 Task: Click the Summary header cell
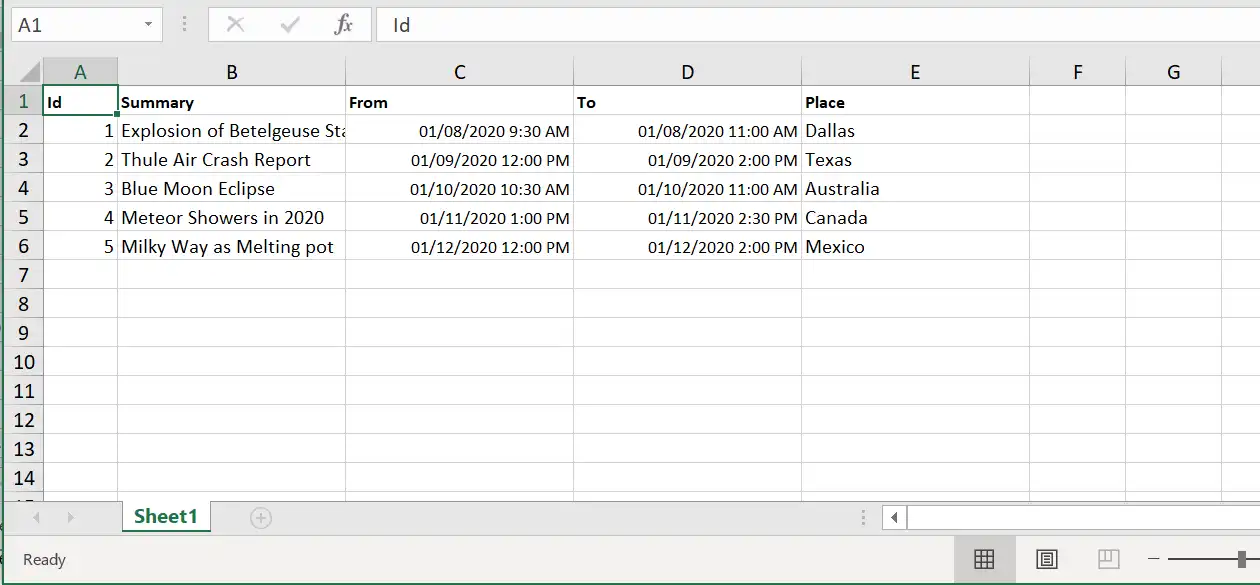pos(232,101)
